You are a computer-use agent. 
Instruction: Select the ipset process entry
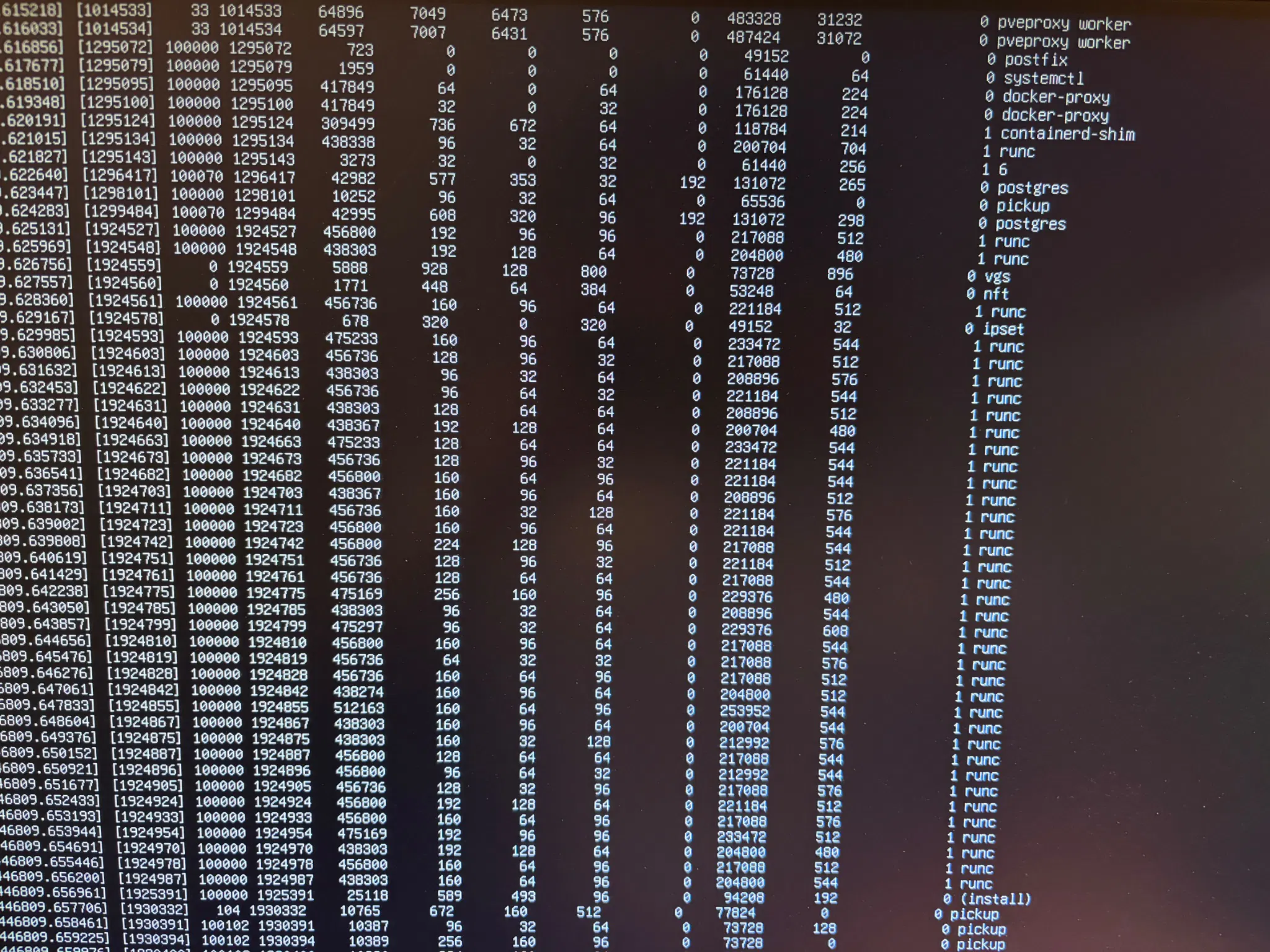(1003, 329)
